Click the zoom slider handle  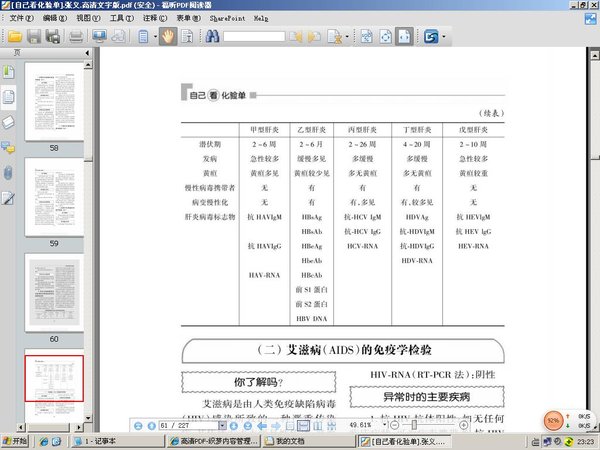click(414, 425)
